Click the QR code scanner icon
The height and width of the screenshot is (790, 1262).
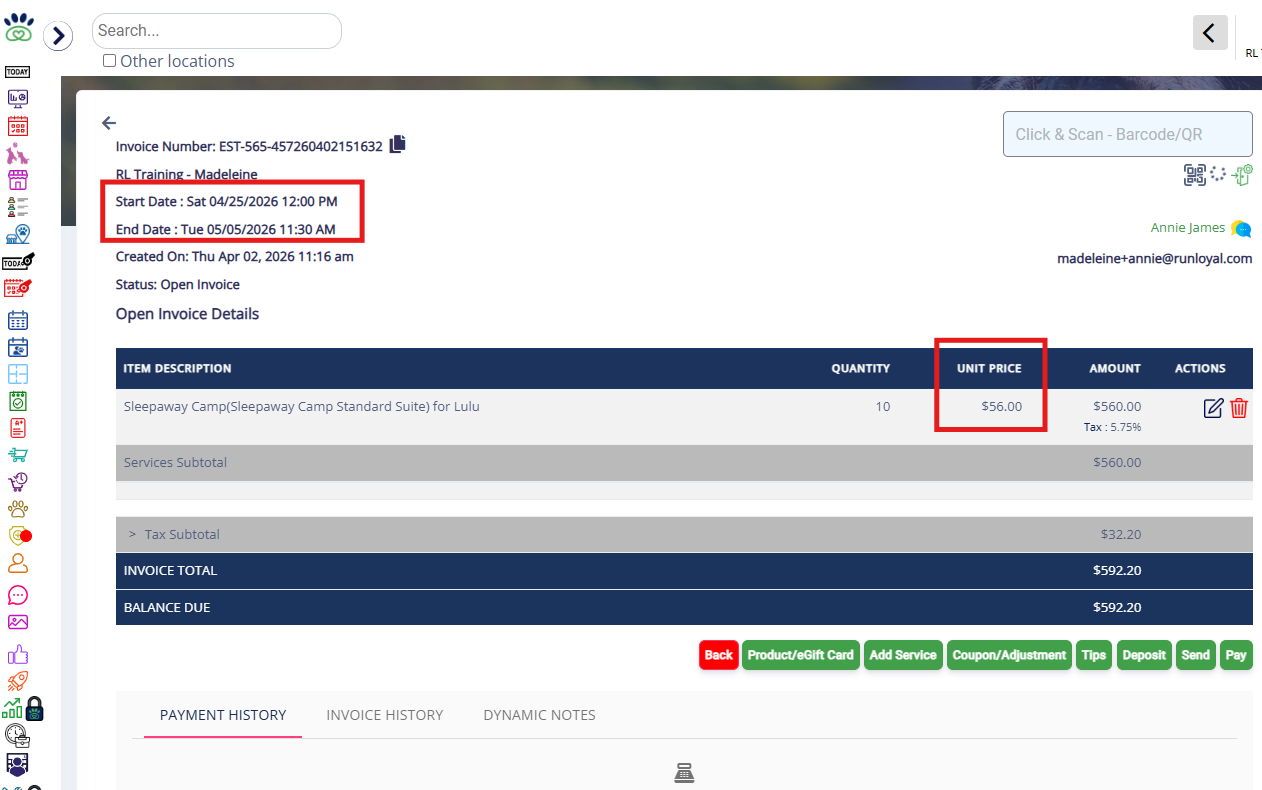pyautogui.click(x=1195, y=175)
